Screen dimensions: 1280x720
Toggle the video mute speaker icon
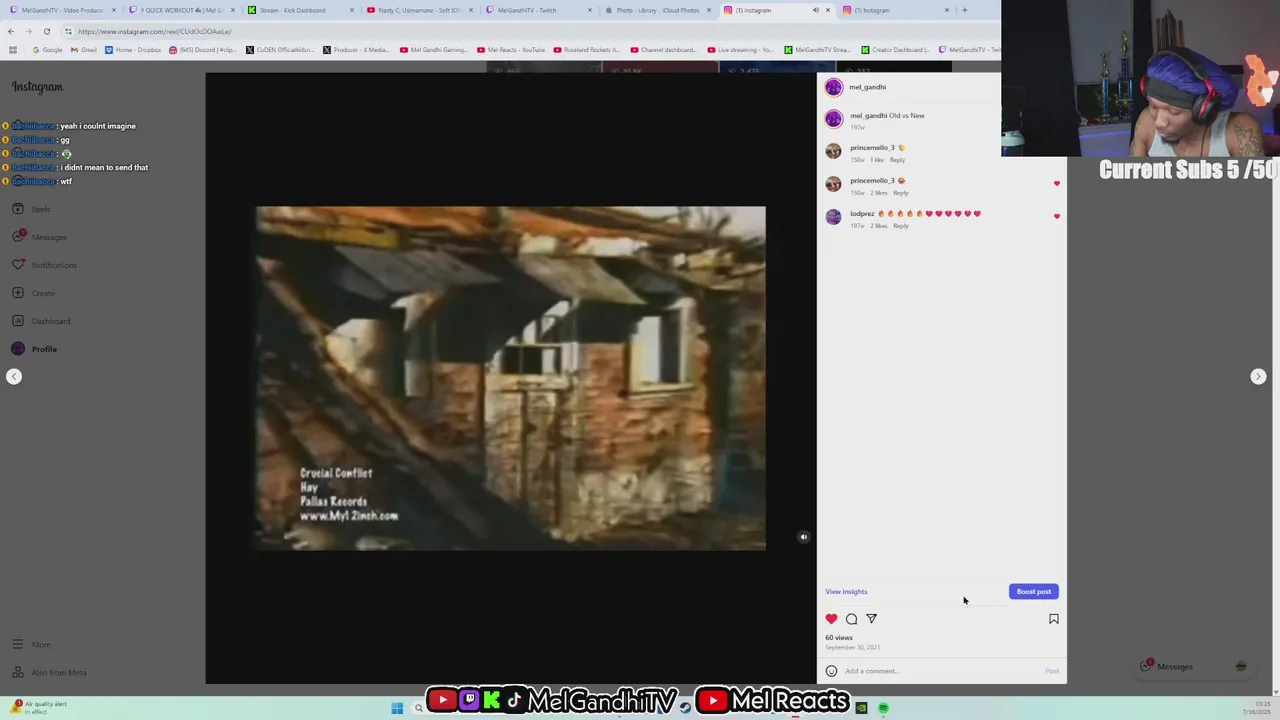[803, 537]
